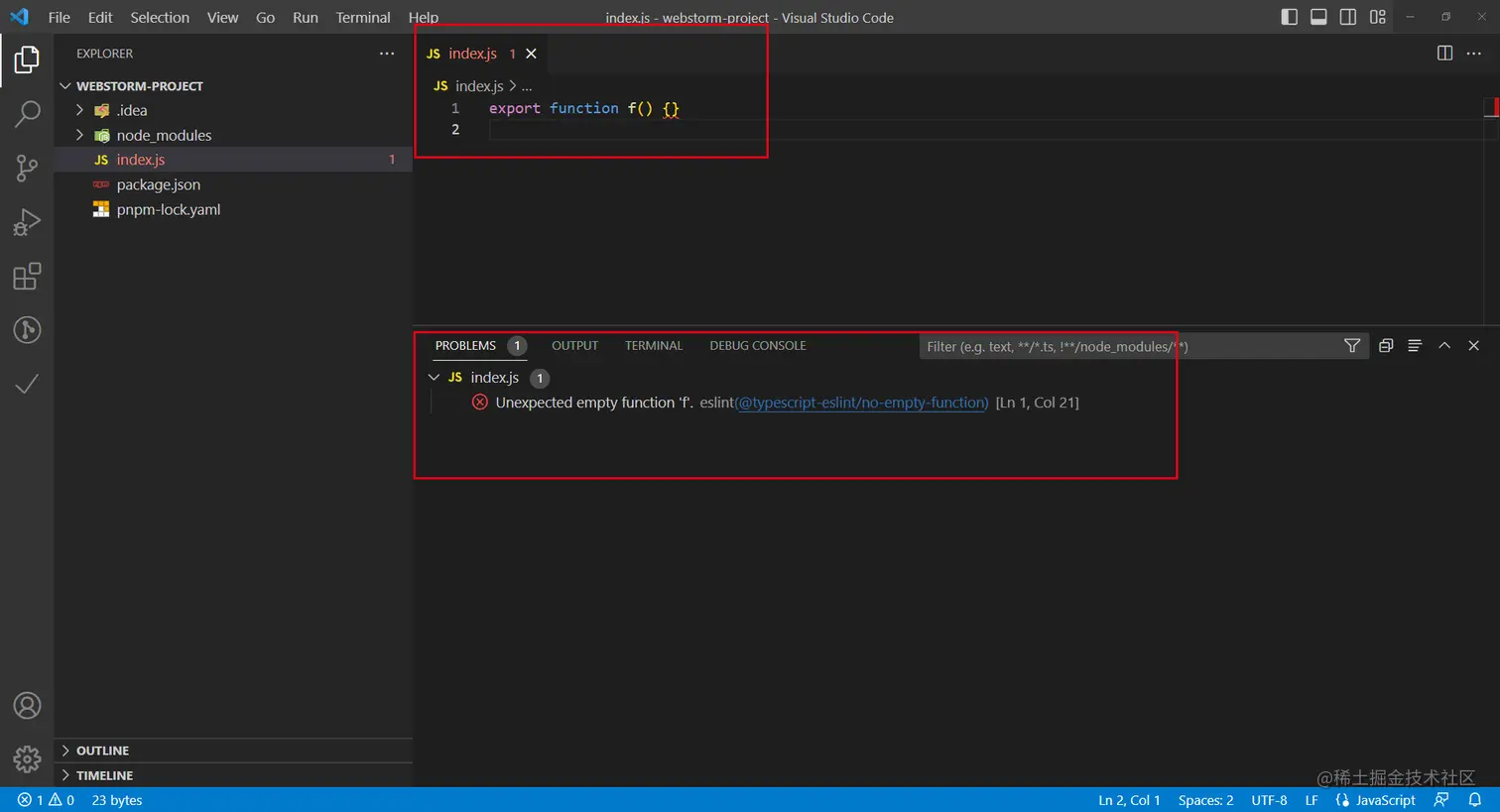Open the View menu
1500x812 pixels.
(x=222, y=17)
